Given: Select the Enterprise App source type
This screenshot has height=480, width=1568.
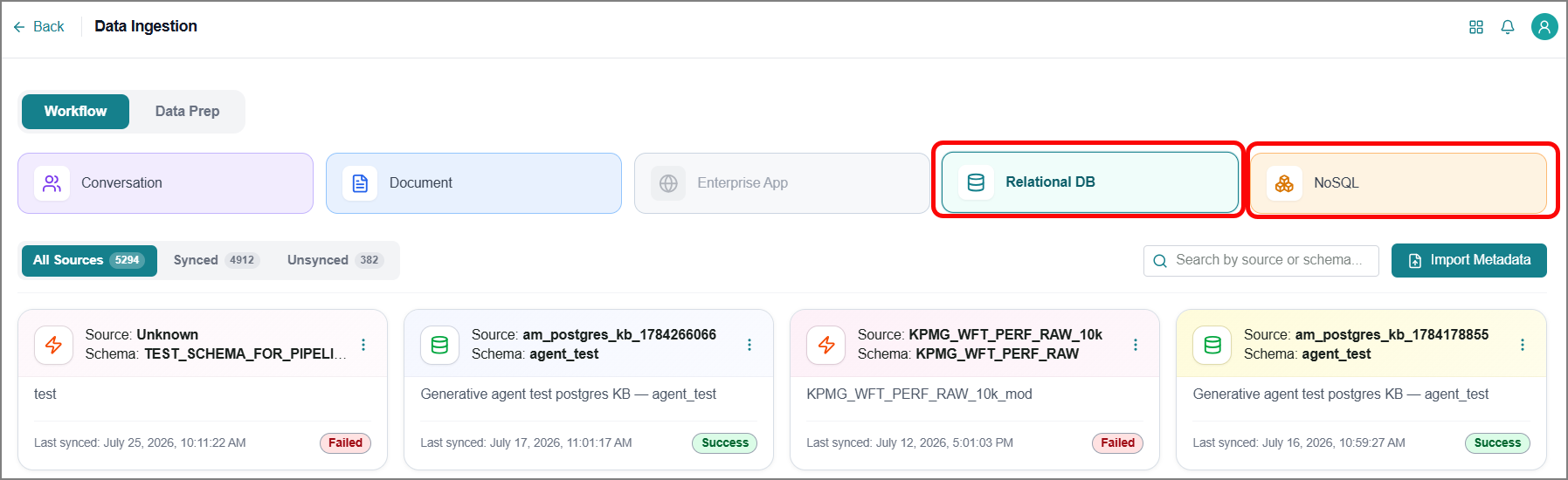Looking at the screenshot, I should pos(782,183).
